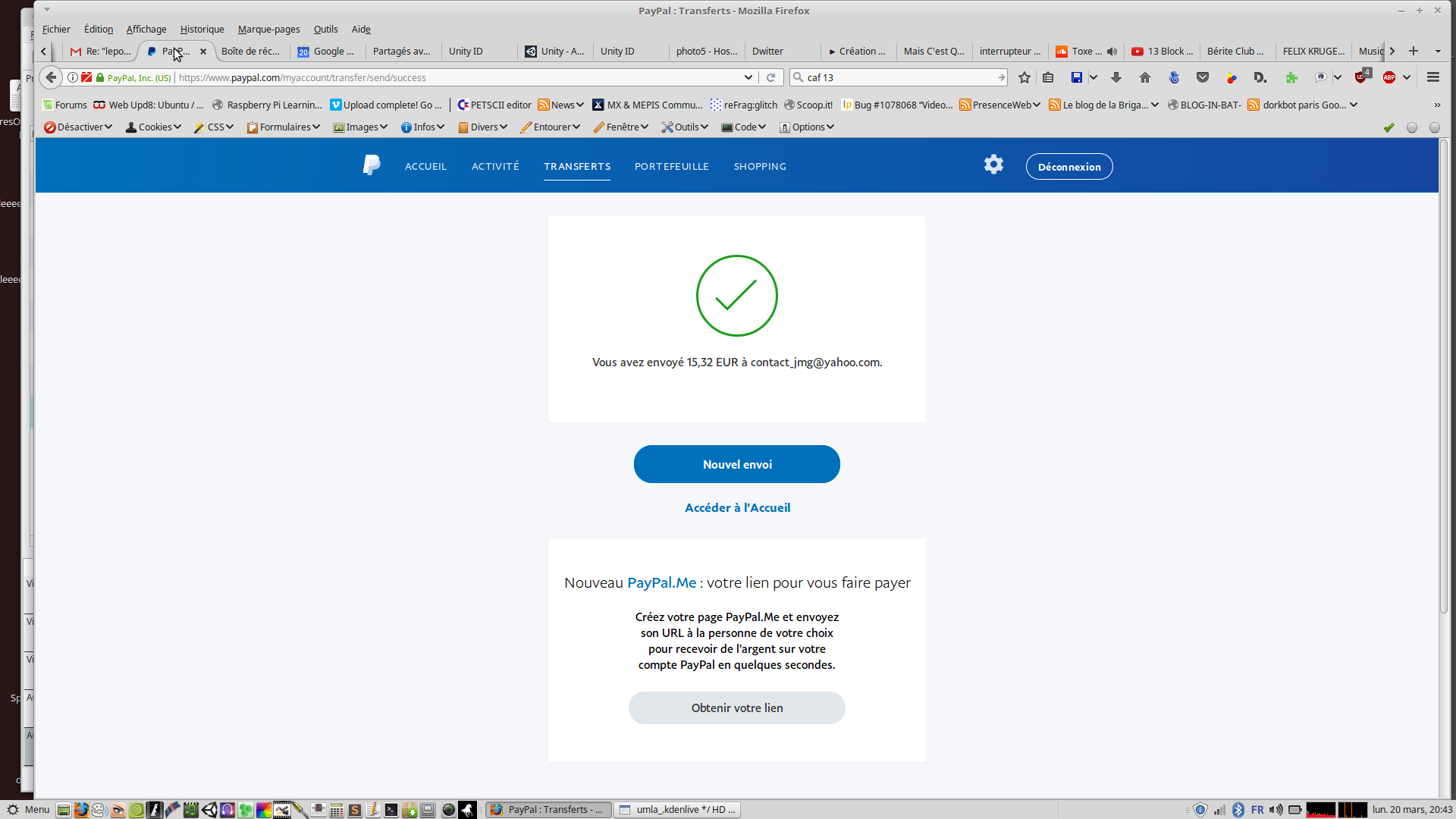The image size is (1456, 819).
Task: Open PayPal settings gear icon
Action: coord(993,165)
